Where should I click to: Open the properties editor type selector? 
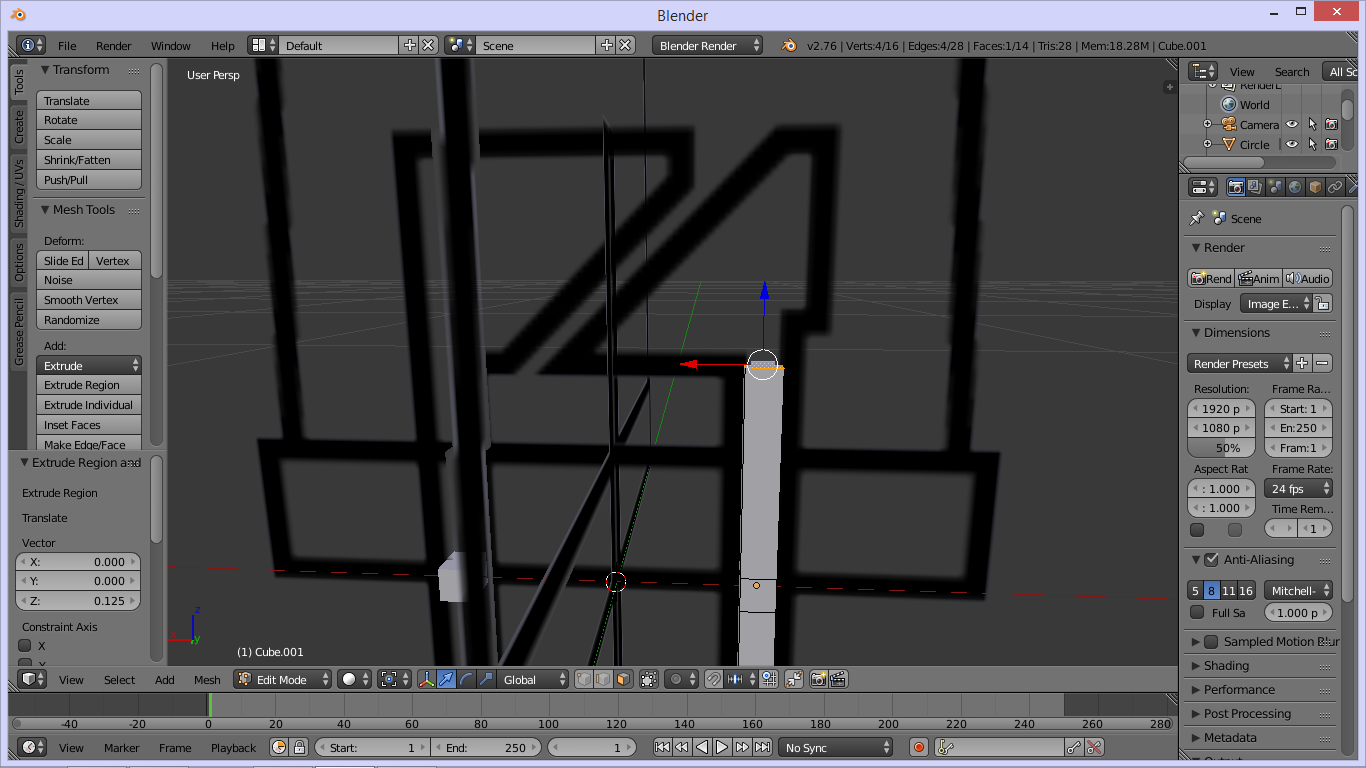[x=1203, y=187]
